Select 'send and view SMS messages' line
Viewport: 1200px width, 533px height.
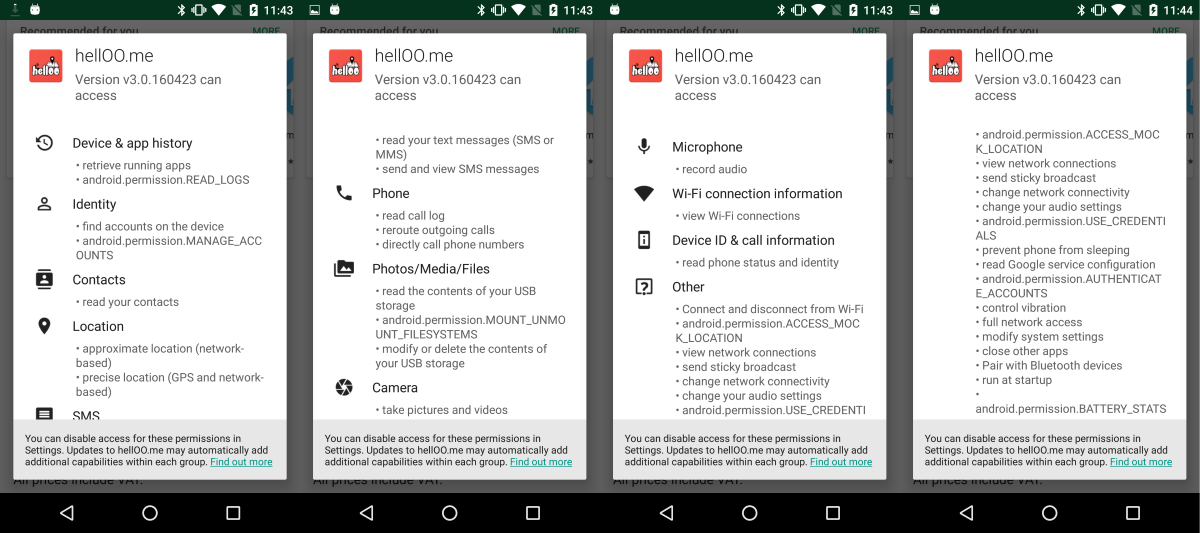tap(457, 169)
